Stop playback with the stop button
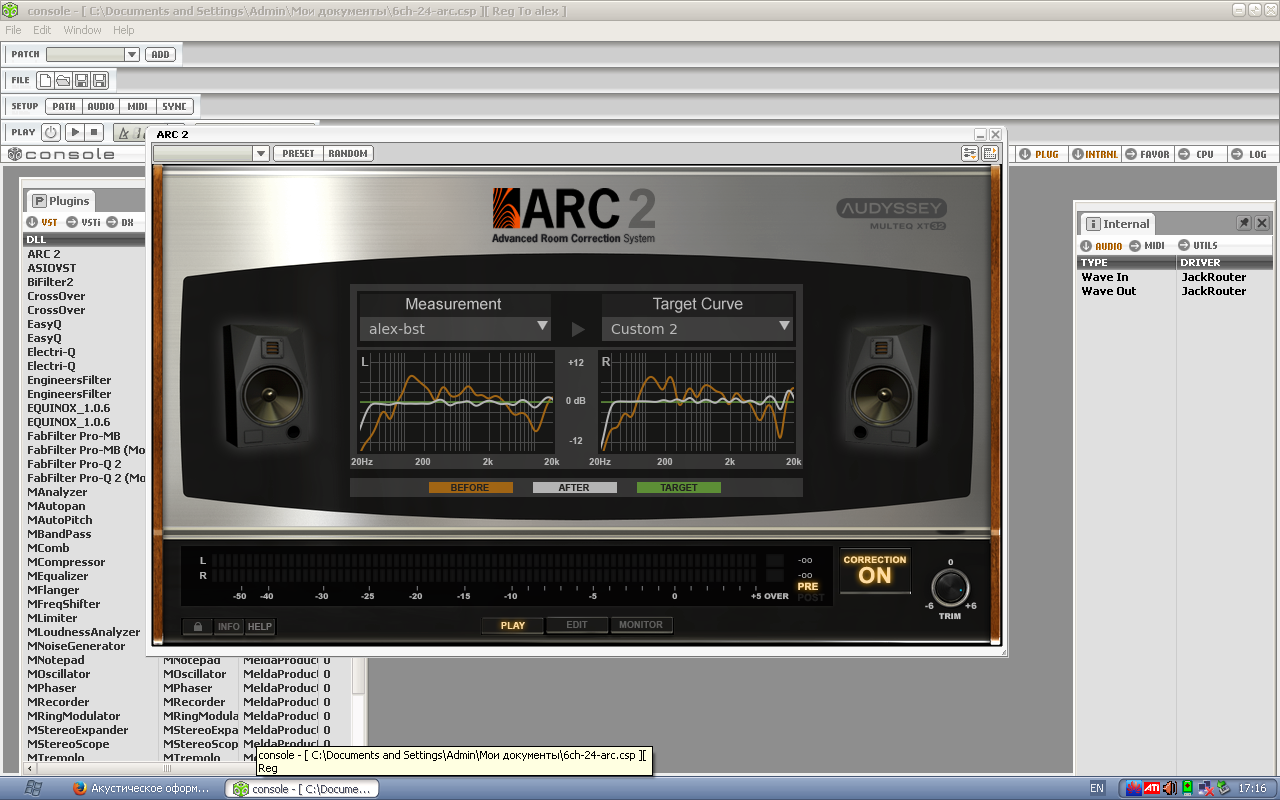 (94, 132)
